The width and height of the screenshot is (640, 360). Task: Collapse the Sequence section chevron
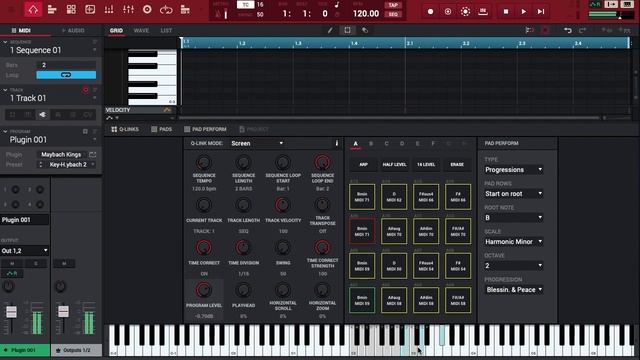[x=5, y=42]
